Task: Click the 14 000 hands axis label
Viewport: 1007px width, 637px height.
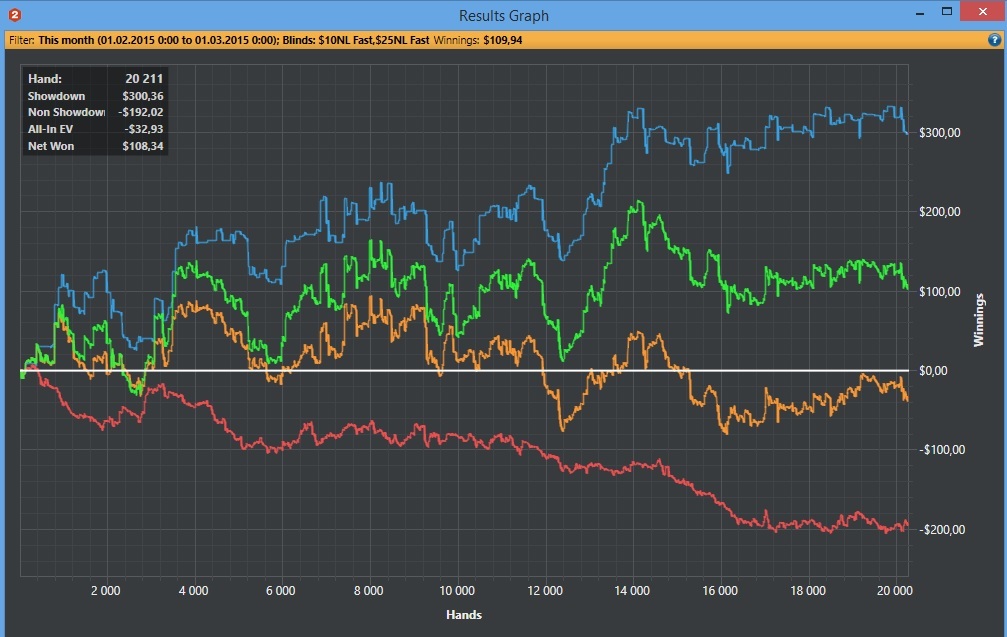Action: [x=632, y=590]
